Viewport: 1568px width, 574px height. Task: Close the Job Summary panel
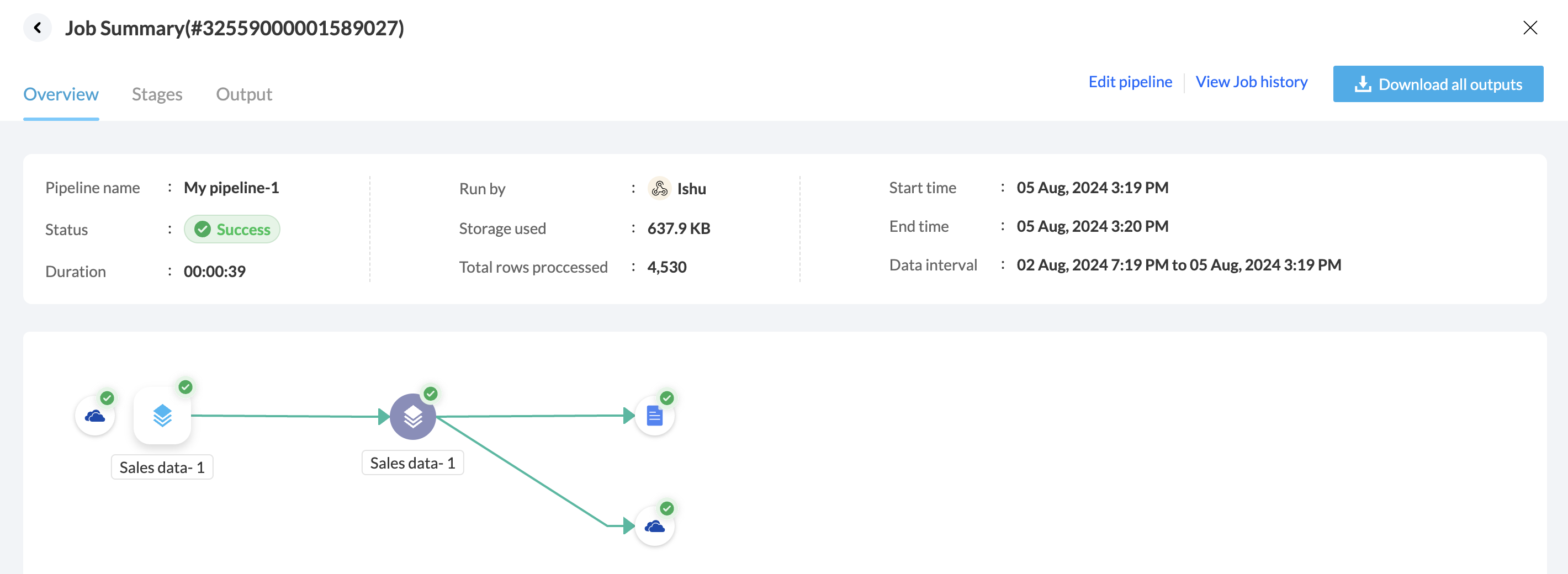(x=1530, y=28)
